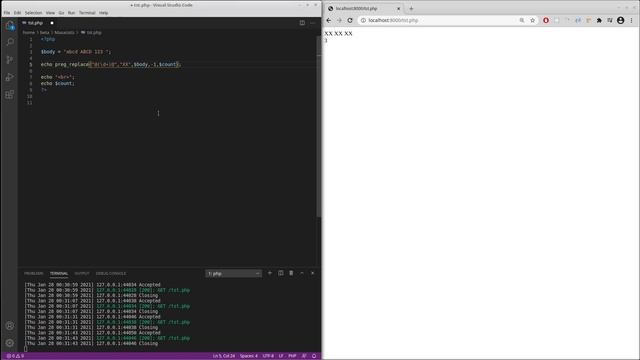Split the terminal panel
This screenshot has width=640, height=360.
(x=281, y=273)
